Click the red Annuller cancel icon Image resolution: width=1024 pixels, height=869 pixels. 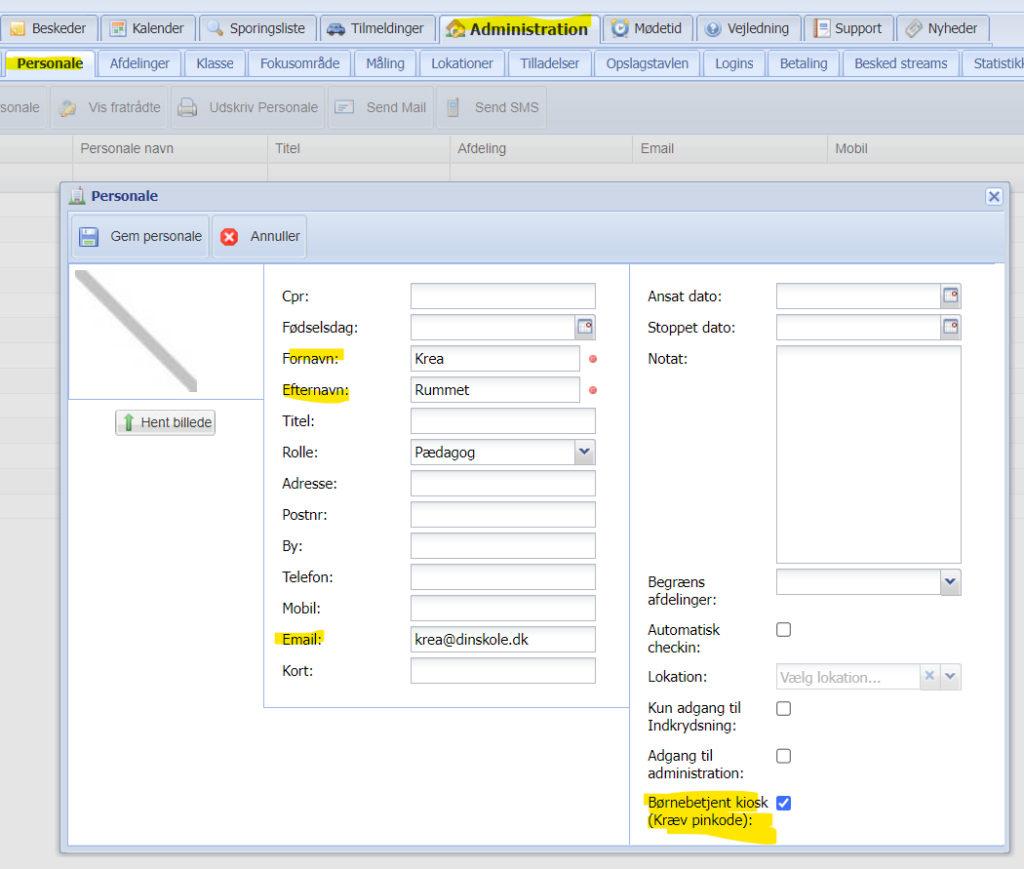click(x=229, y=237)
